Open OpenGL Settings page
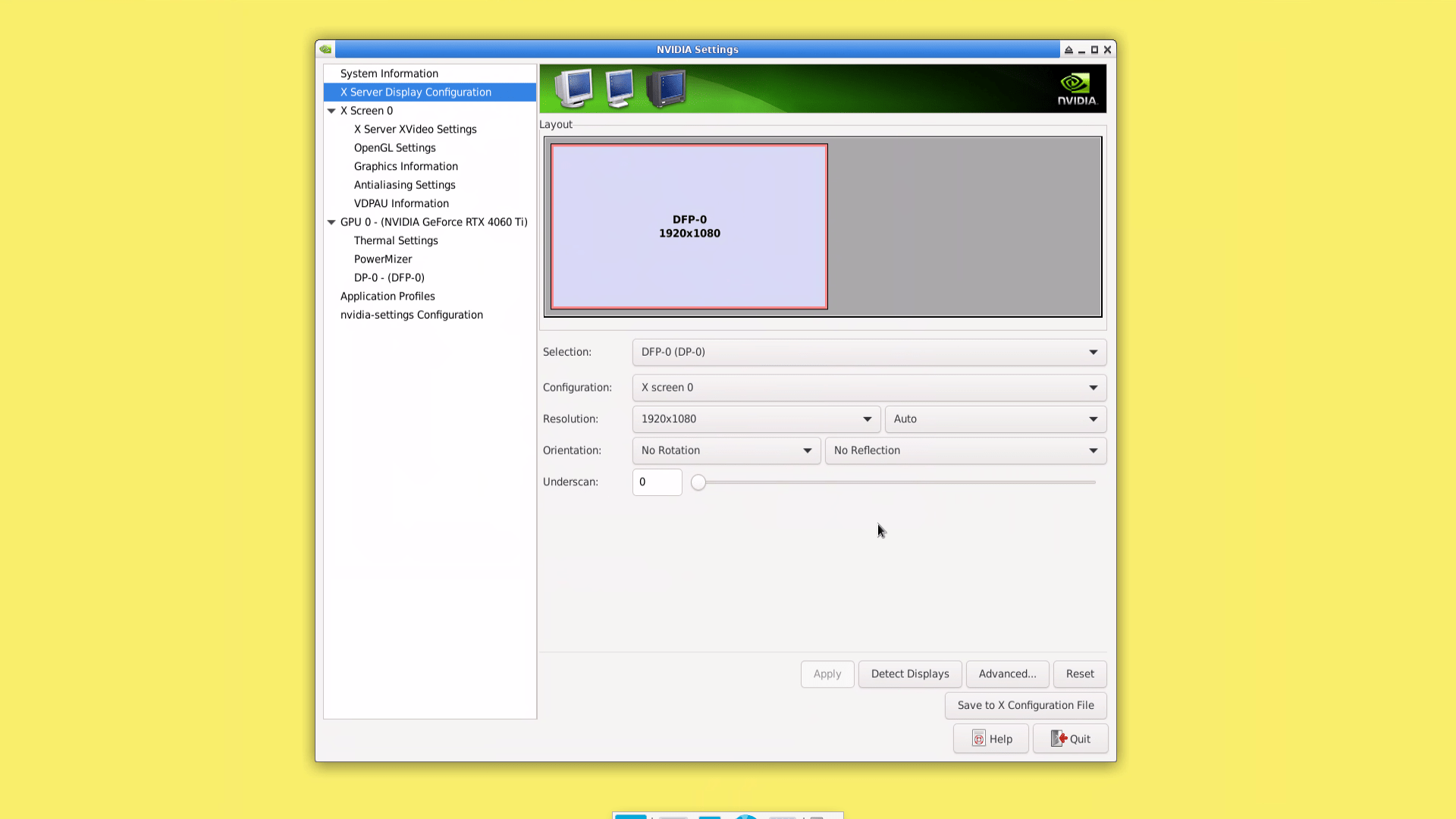This screenshot has width=1456, height=819. (394, 148)
